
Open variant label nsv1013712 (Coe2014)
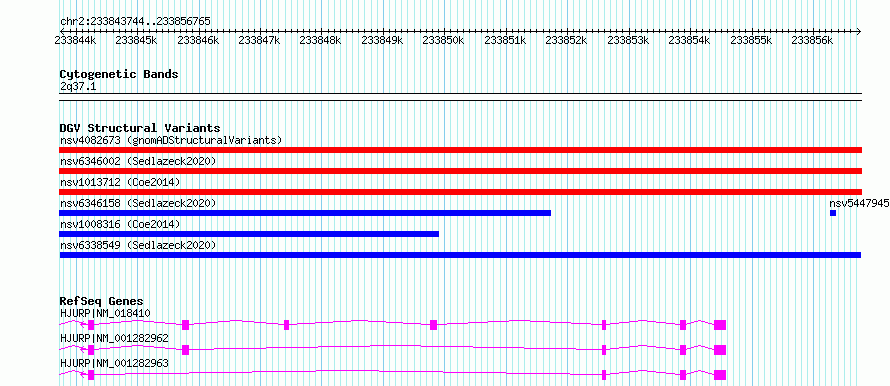(120, 182)
